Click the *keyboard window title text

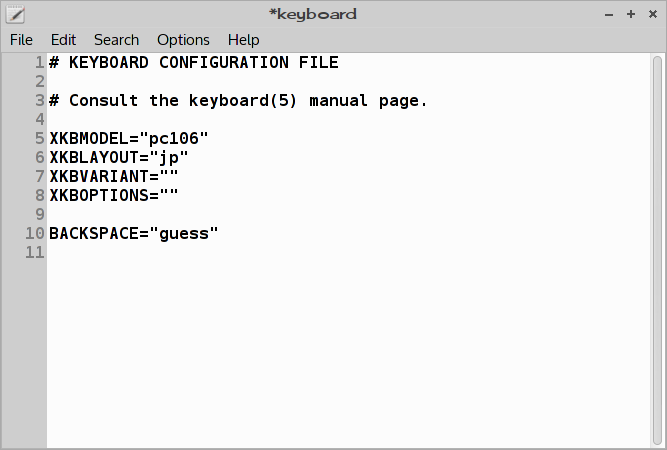pos(313,14)
